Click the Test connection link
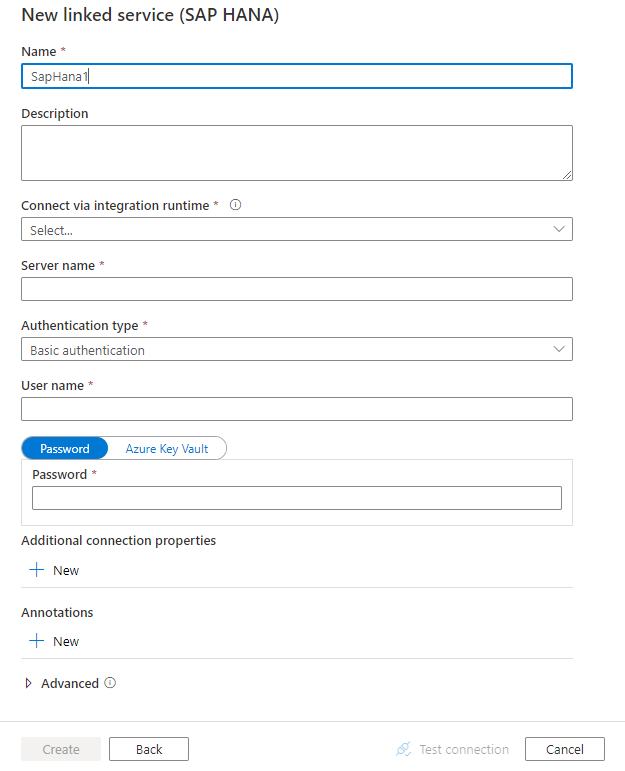The height and width of the screenshot is (771, 625). tap(463, 749)
